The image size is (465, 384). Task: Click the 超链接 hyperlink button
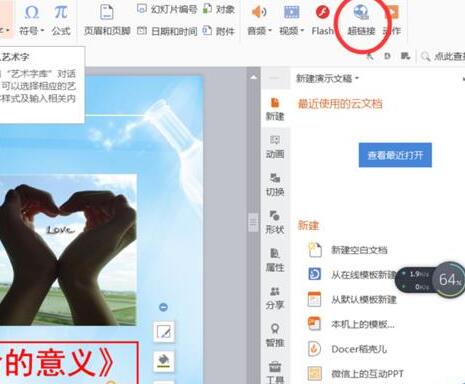361,20
